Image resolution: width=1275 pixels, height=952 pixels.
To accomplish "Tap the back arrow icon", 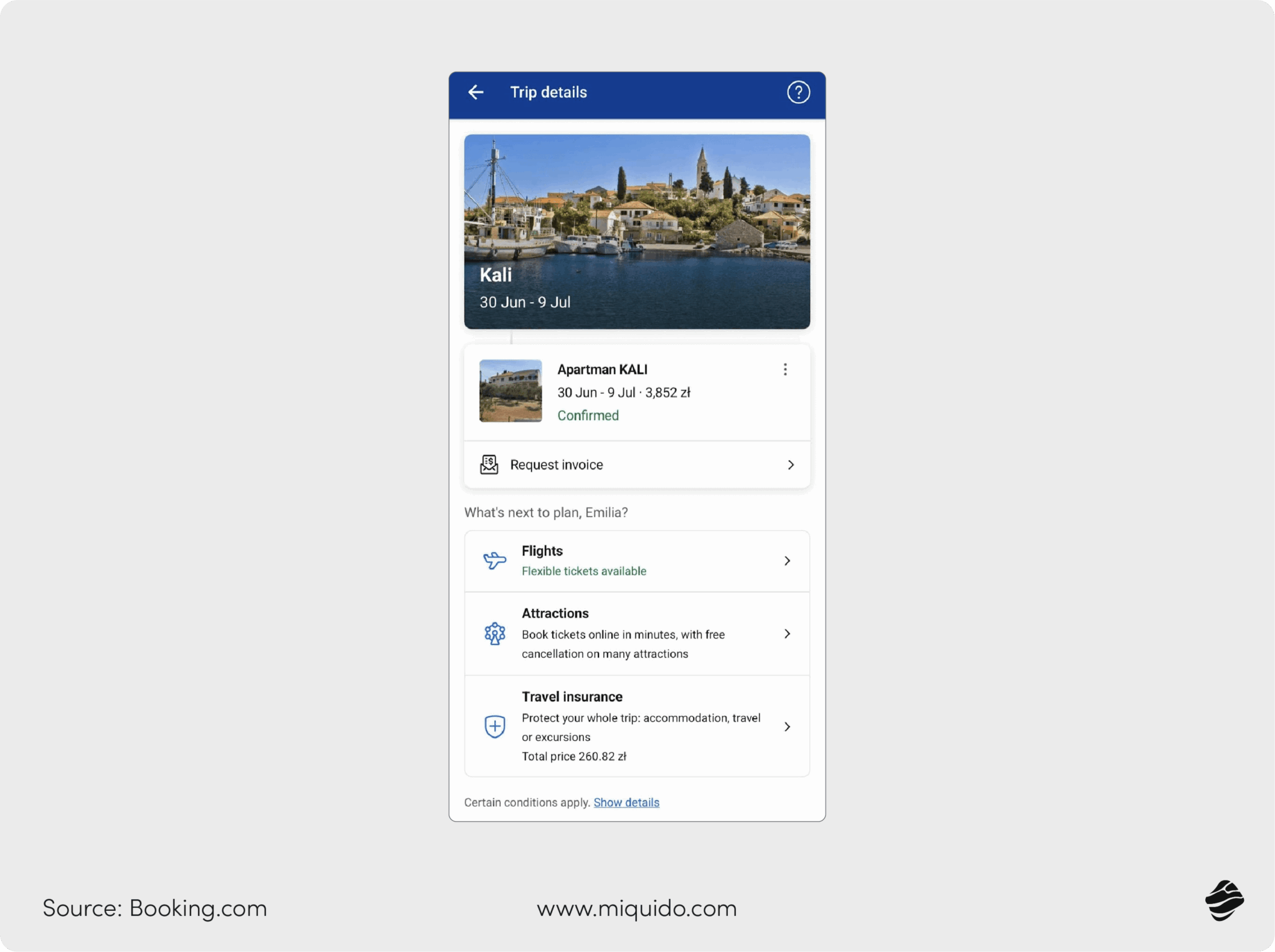I will pos(476,92).
